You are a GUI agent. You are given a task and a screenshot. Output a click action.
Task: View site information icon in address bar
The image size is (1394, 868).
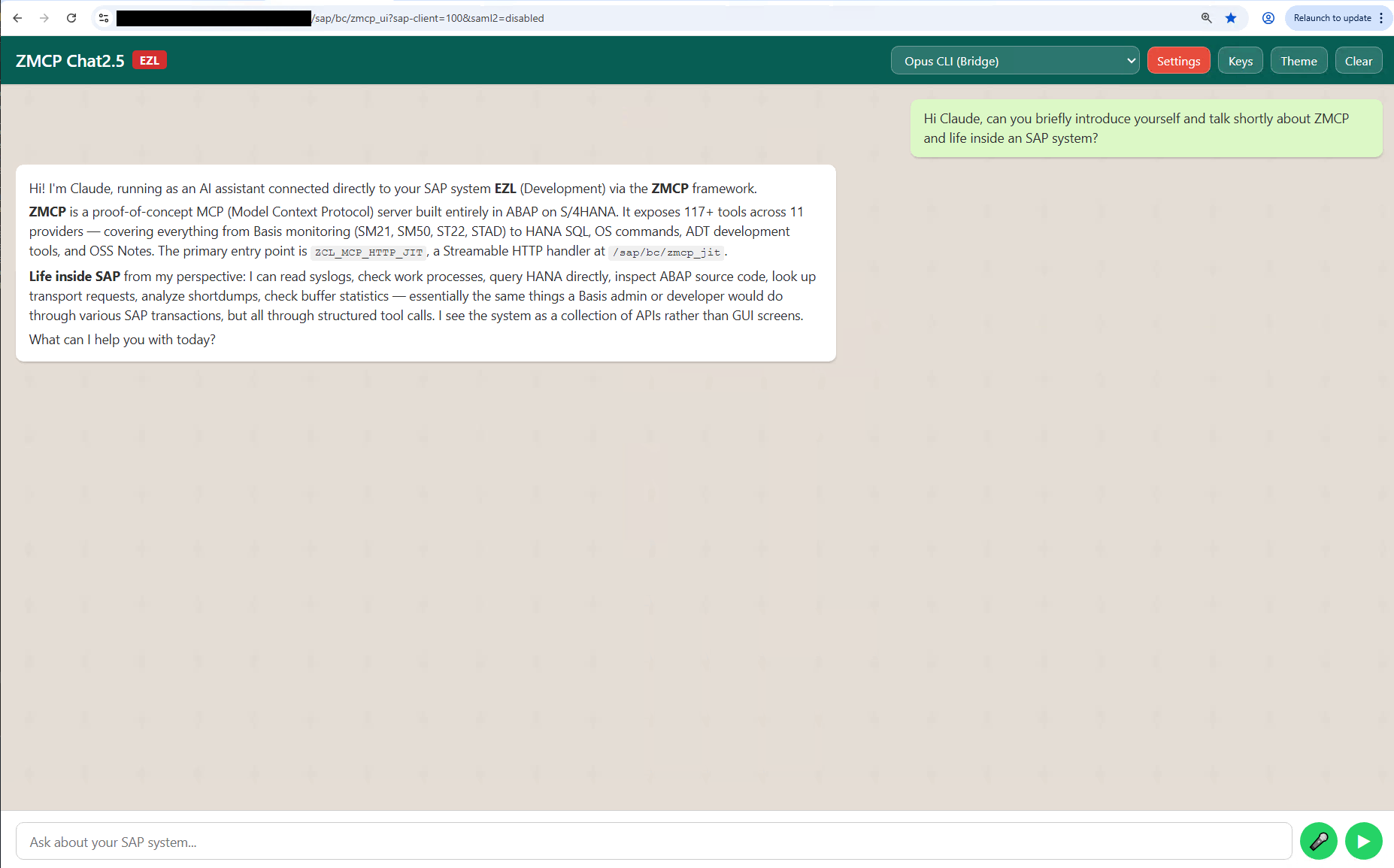click(x=104, y=18)
